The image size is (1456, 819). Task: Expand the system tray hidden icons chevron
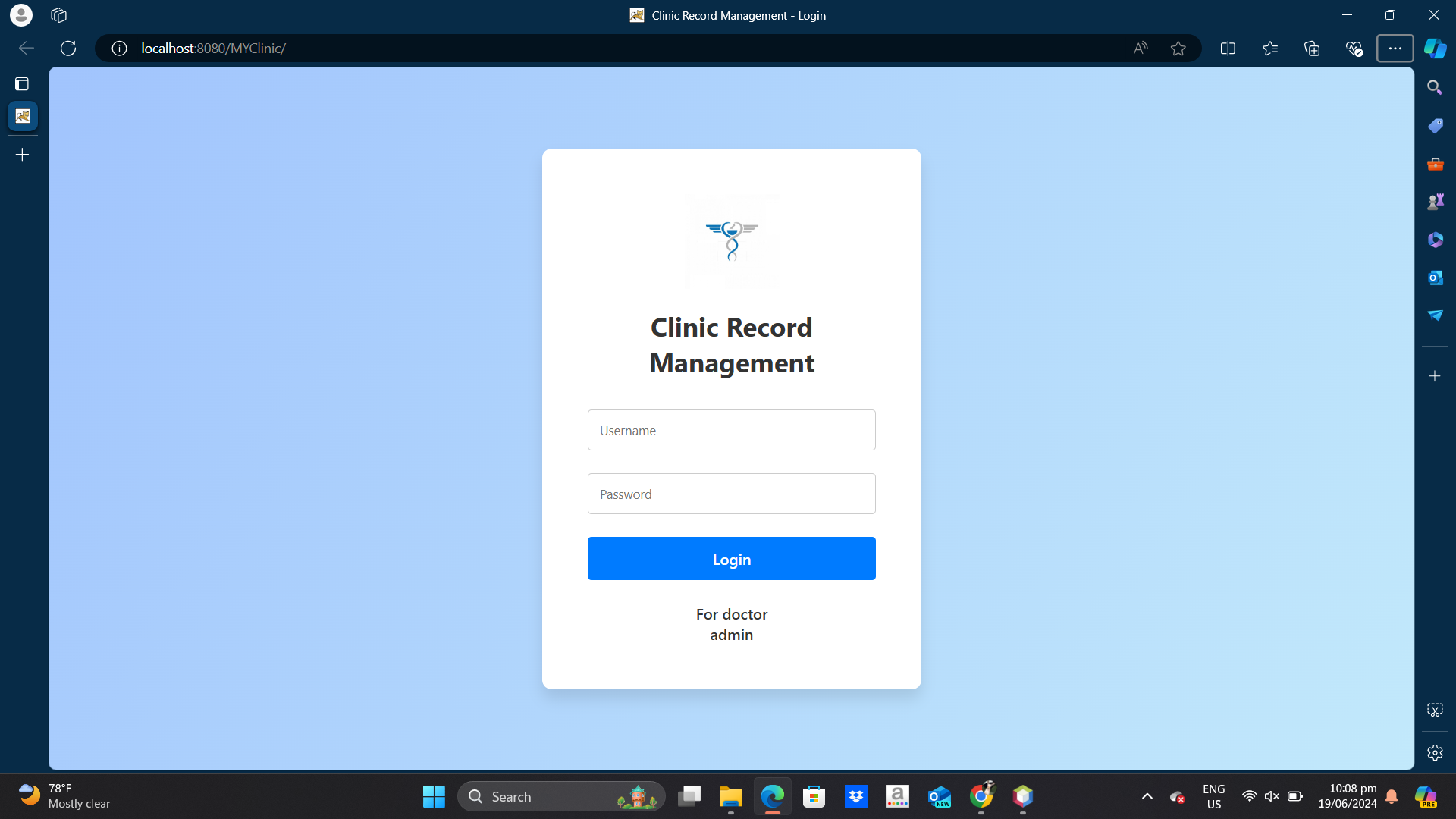pos(1147,796)
